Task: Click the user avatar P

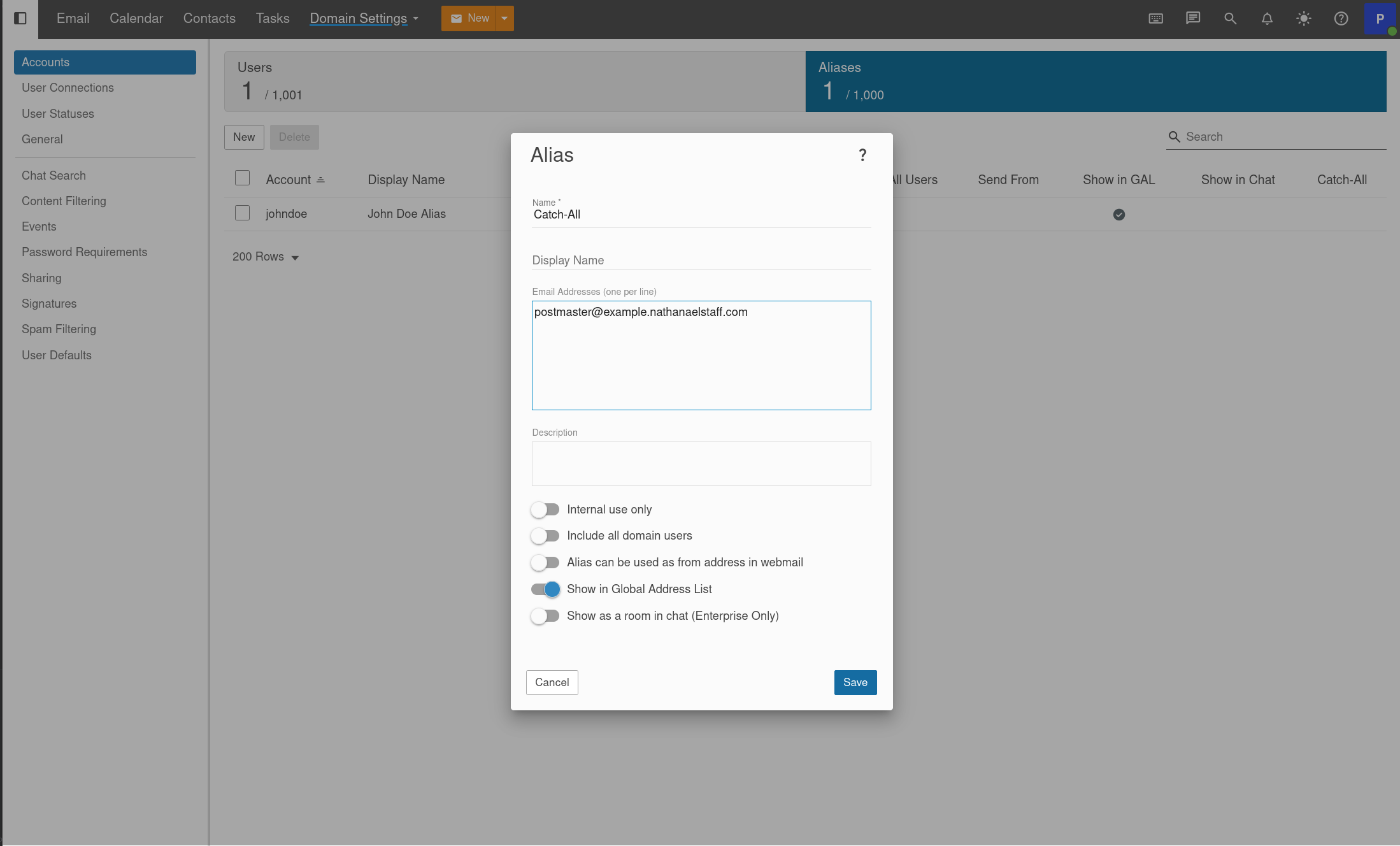Action: click(x=1380, y=18)
